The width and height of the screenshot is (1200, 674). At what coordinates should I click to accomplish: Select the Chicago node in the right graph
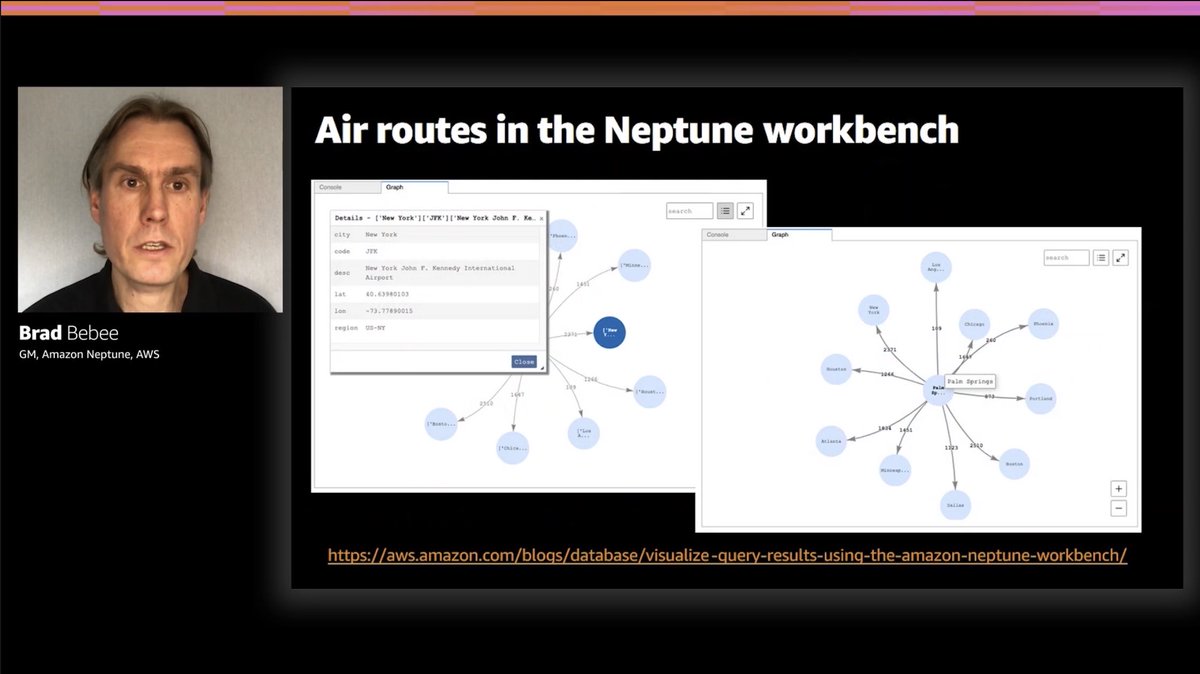coord(973,323)
